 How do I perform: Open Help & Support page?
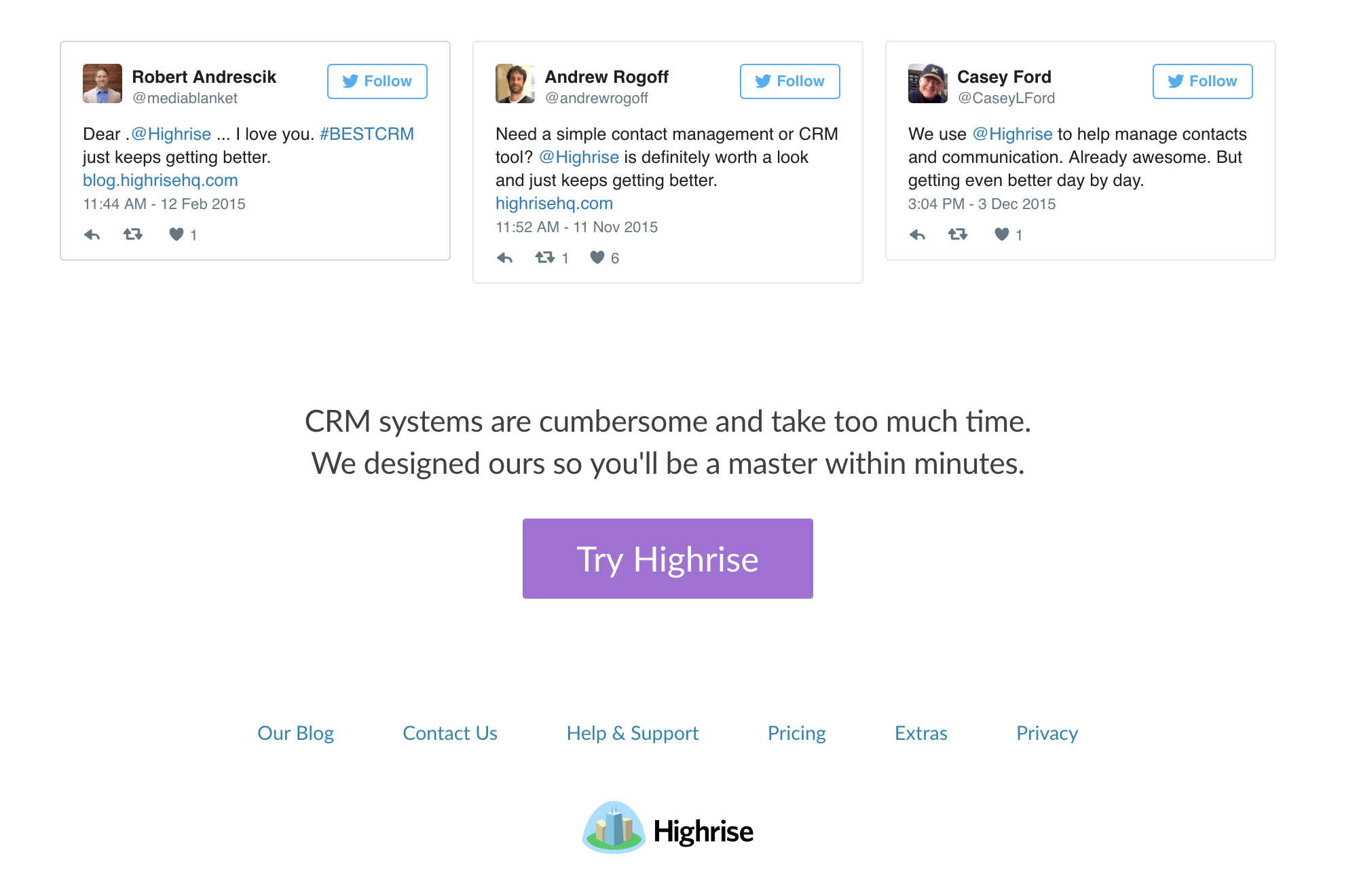pos(633,733)
